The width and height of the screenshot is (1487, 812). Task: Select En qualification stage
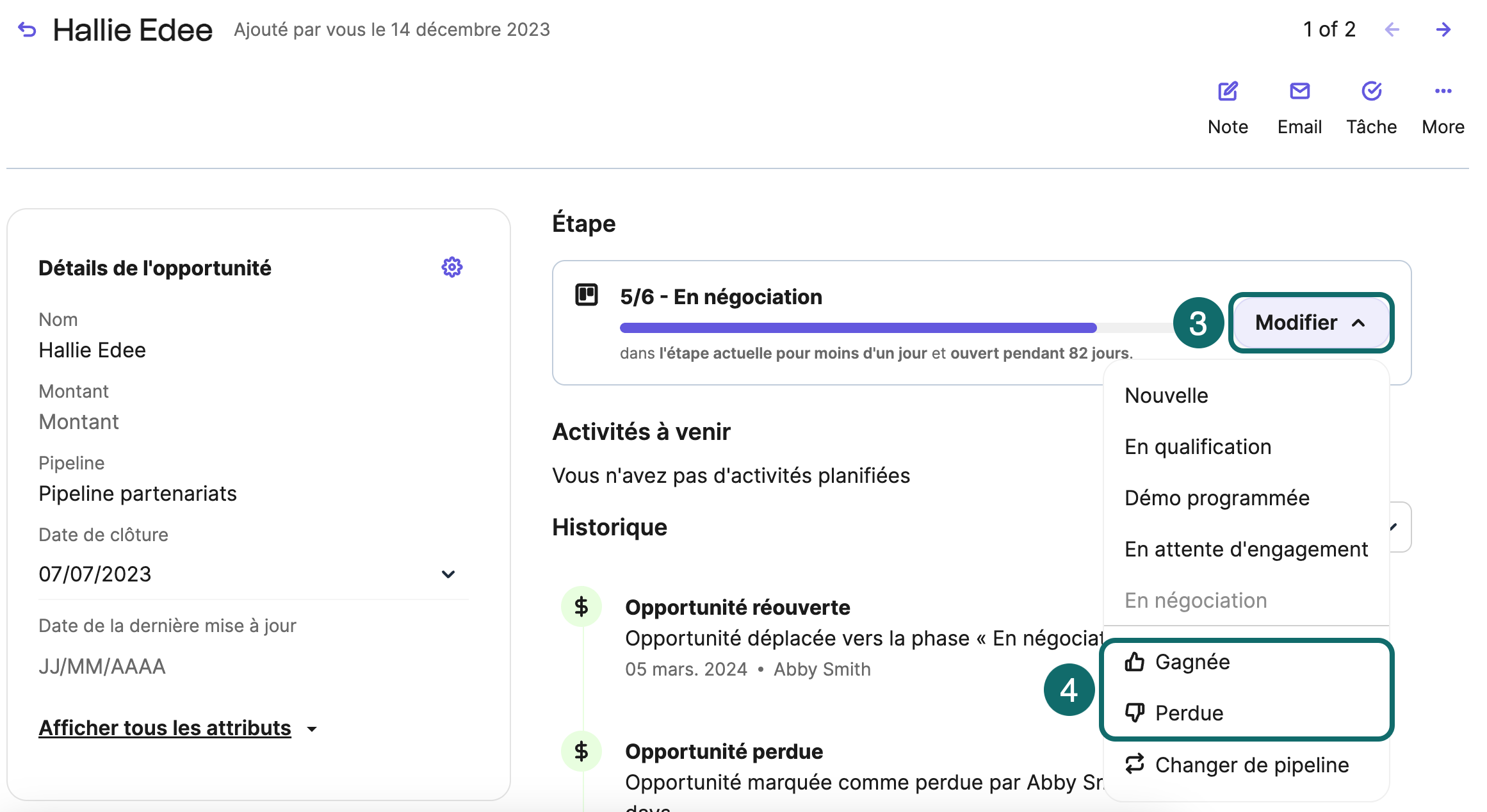click(x=1198, y=446)
